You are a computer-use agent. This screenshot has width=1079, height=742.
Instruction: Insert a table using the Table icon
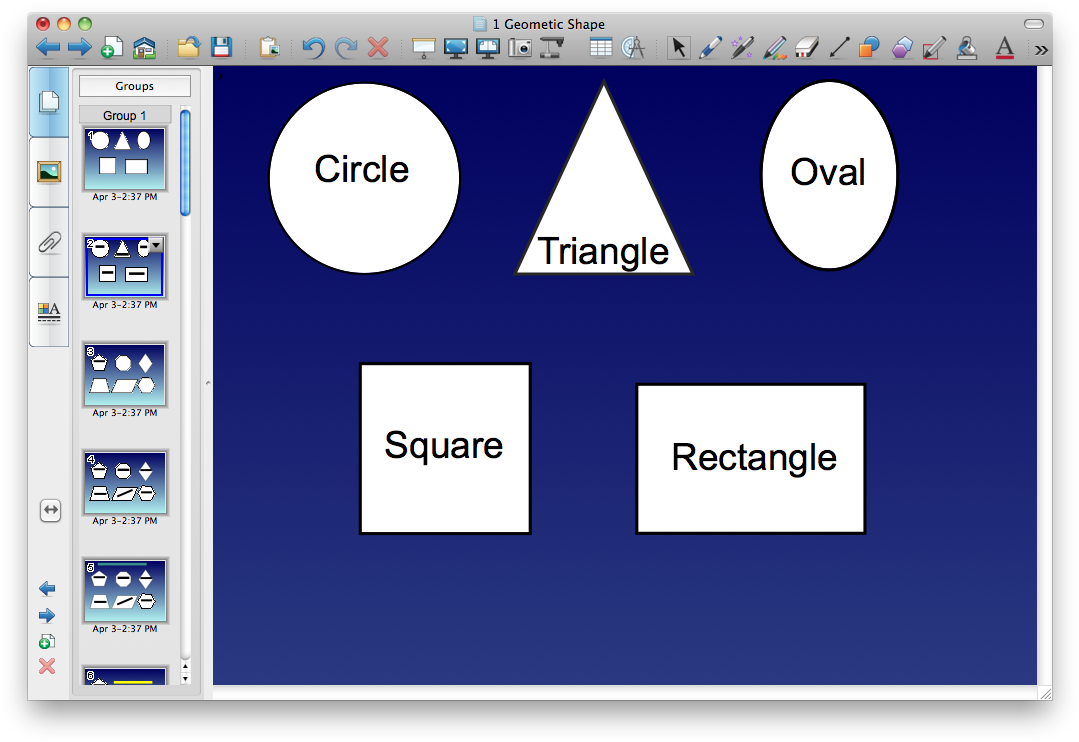(x=600, y=47)
